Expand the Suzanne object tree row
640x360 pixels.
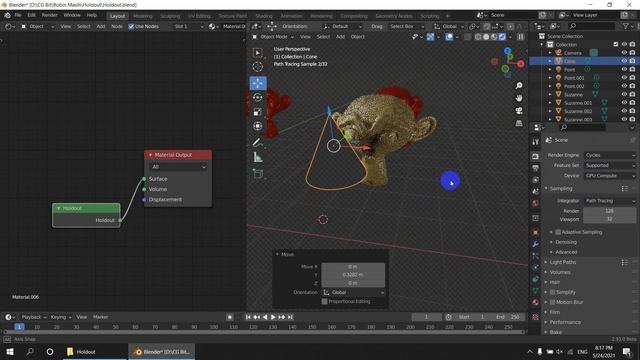(550, 95)
